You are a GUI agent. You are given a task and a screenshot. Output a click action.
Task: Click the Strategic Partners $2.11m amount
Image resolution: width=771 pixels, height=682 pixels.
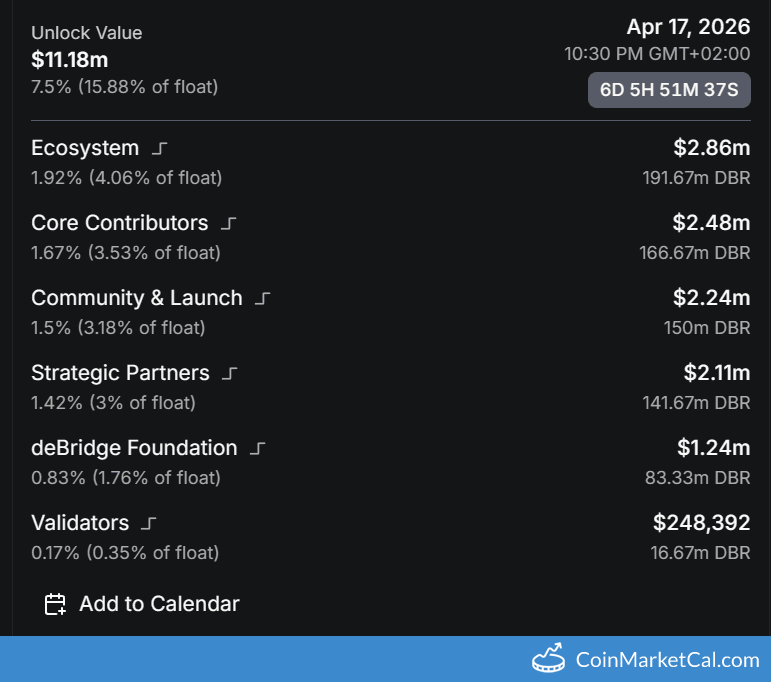coord(716,373)
